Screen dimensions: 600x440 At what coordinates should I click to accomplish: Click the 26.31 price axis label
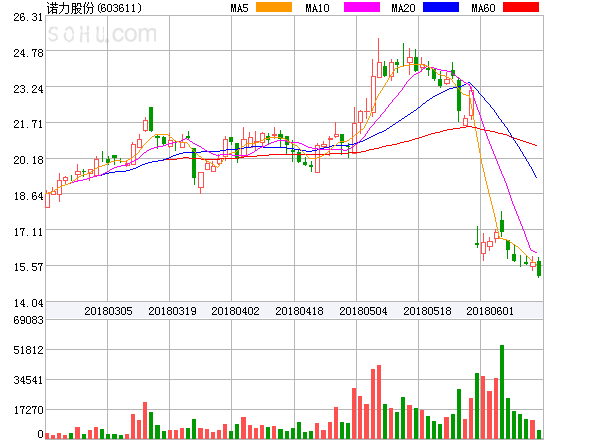pos(28,17)
